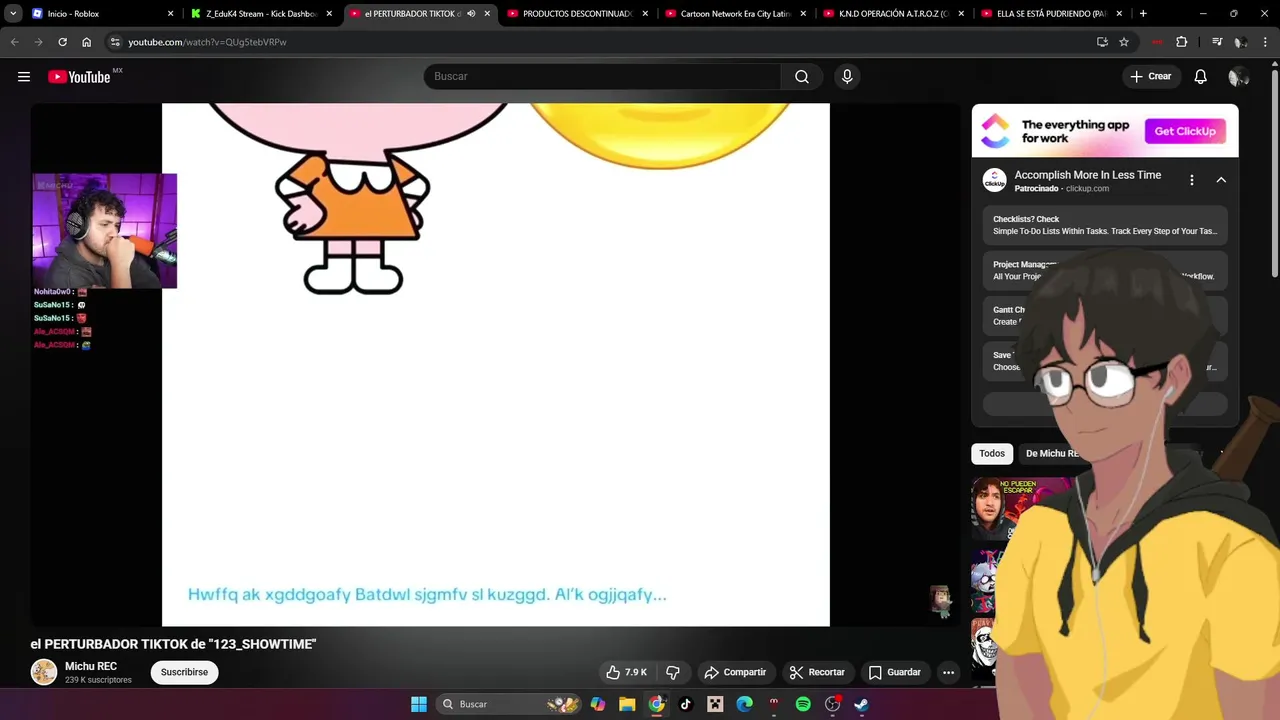Open the notifications bell
Screen dimensions: 1280x720
point(1201,77)
